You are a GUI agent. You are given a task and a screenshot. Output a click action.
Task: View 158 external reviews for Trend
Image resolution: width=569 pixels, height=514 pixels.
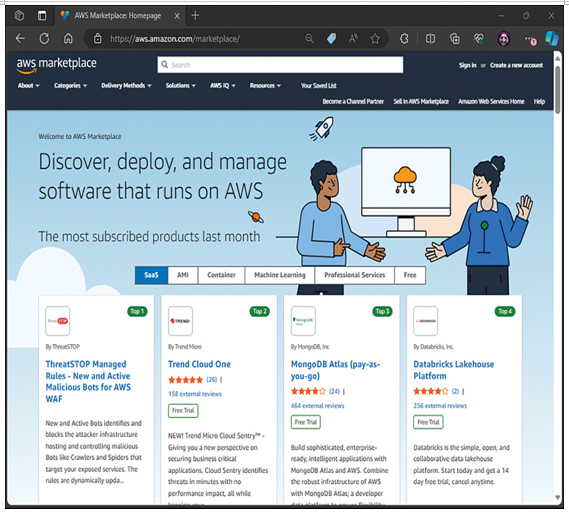click(x=195, y=394)
